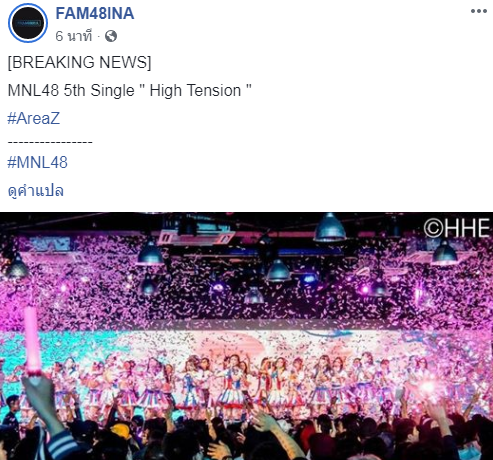Click the pink lightstick in the photo
The image size is (493, 460).
33,342
